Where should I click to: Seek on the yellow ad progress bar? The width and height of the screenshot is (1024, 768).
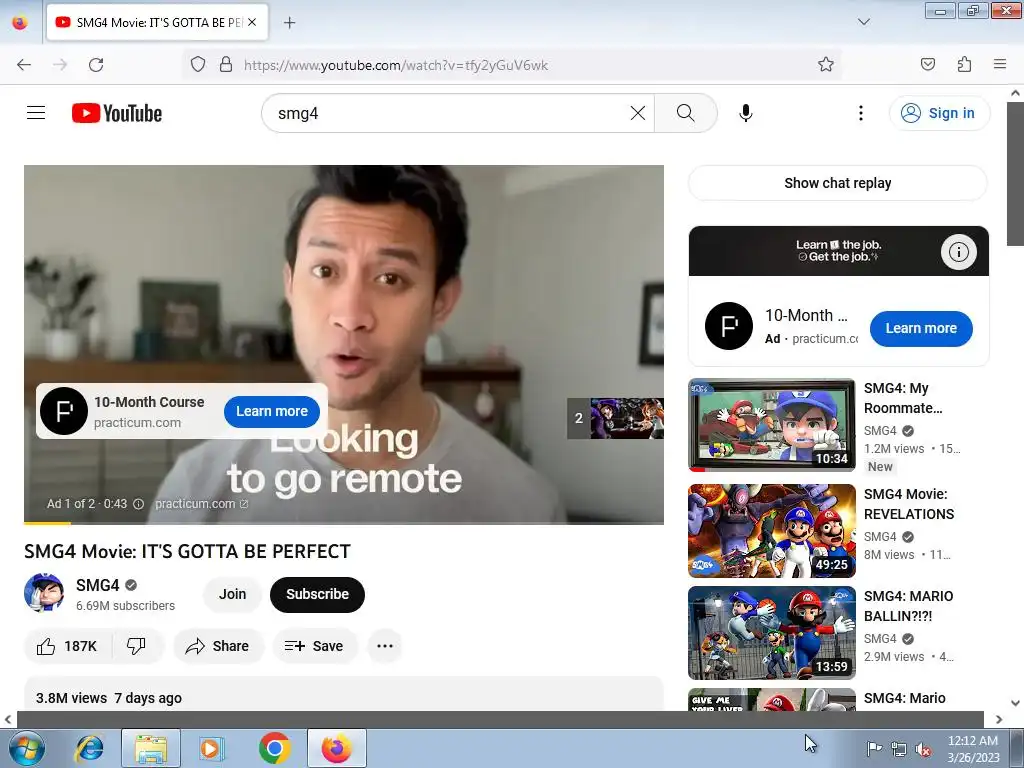pyautogui.click(x=344, y=523)
